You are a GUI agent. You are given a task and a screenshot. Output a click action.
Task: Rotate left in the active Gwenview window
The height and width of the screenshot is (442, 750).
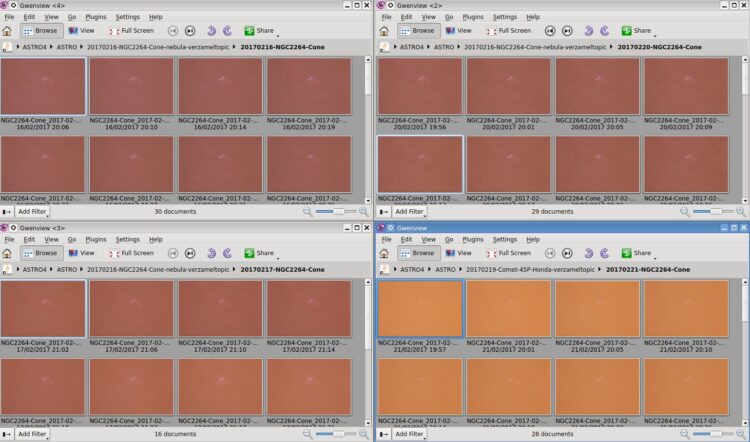(x=589, y=253)
